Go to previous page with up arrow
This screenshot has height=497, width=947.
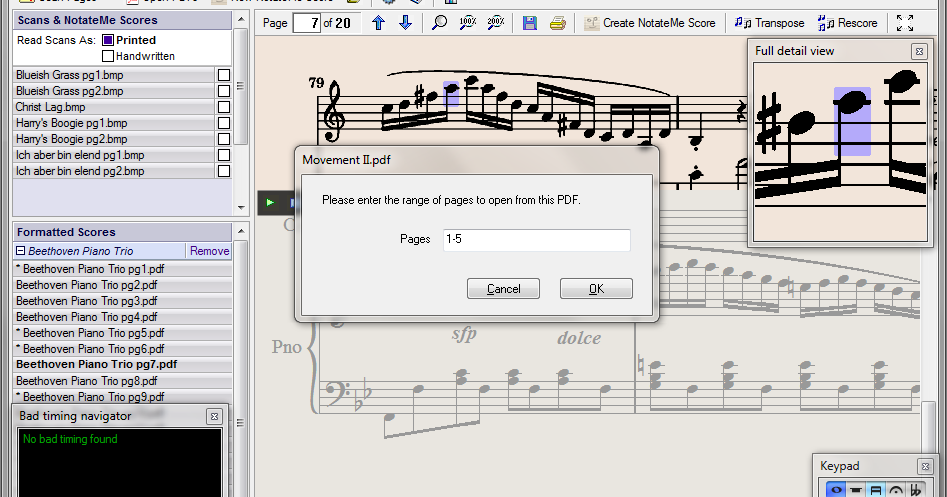(379, 23)
